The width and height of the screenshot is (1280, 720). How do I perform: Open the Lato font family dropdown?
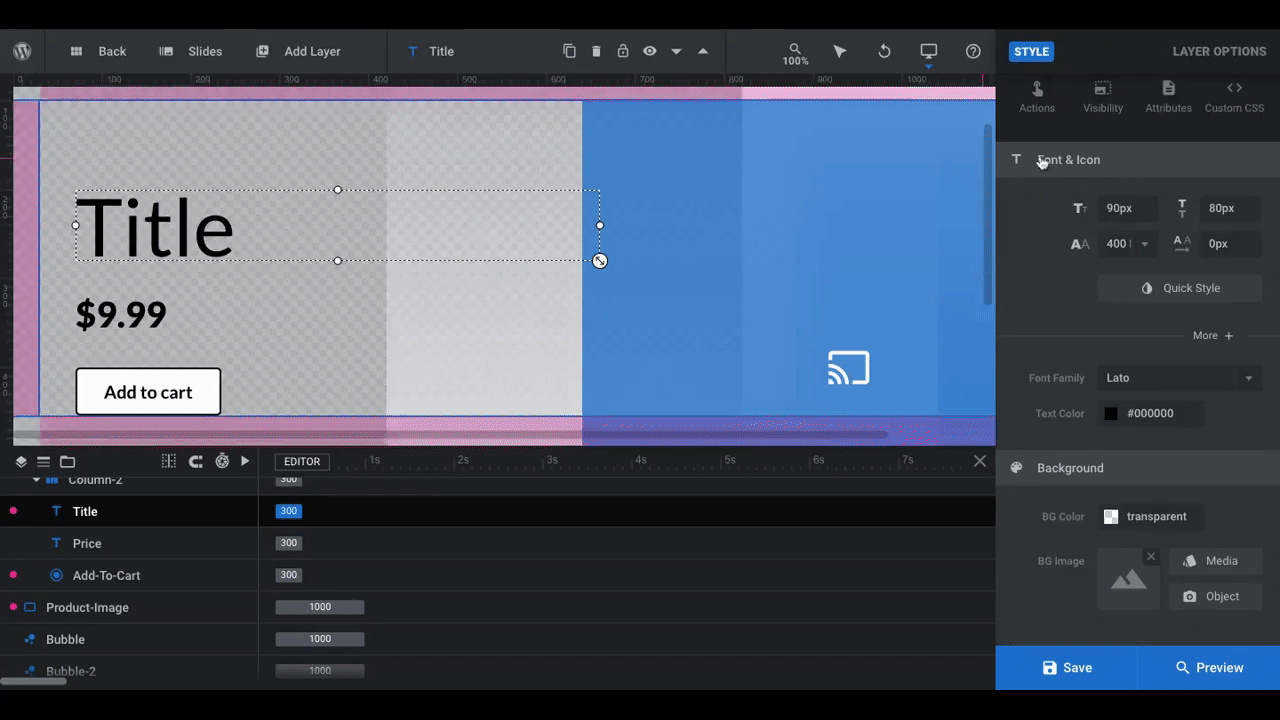[x=1180, y=378]
